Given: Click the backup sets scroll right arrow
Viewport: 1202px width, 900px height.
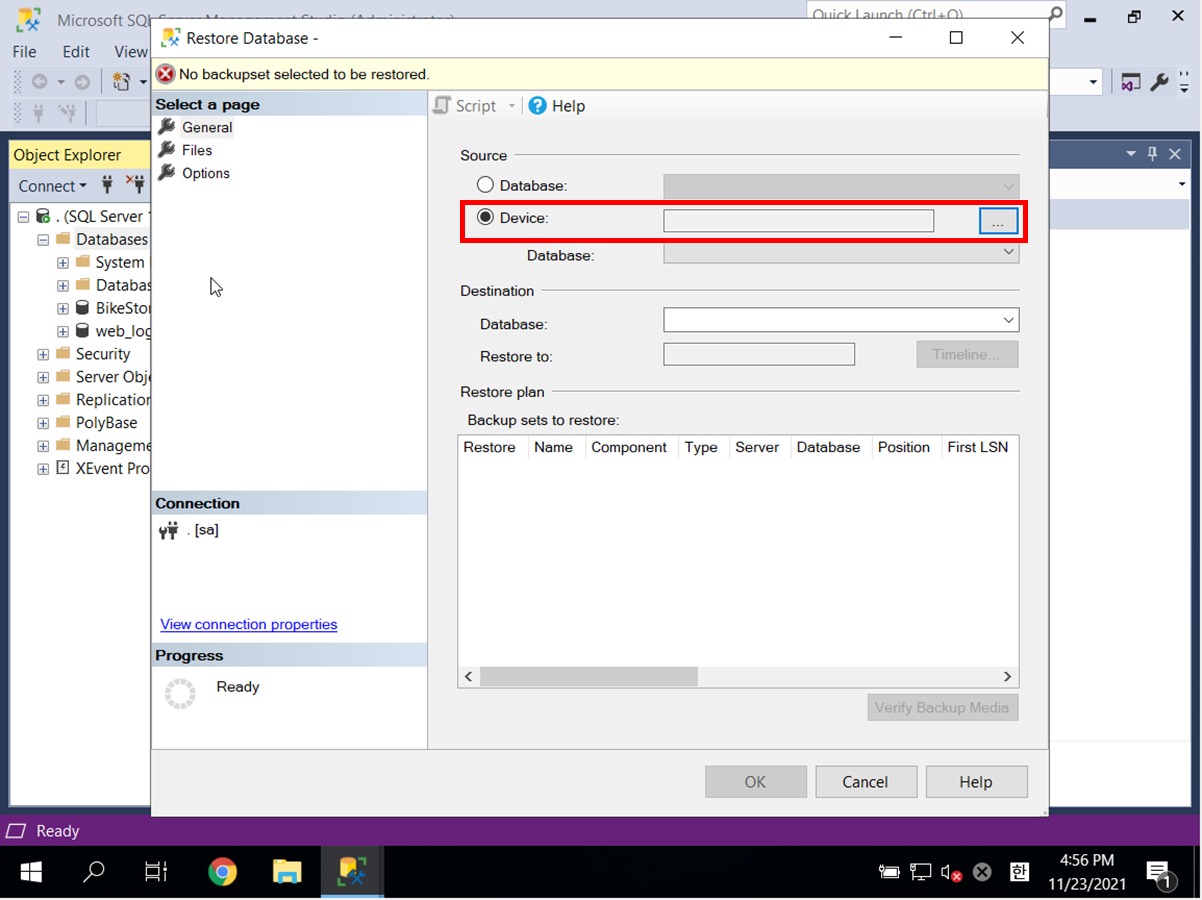Looking at the screenshot, I should pyautogui.click(x=1008, y=677).
